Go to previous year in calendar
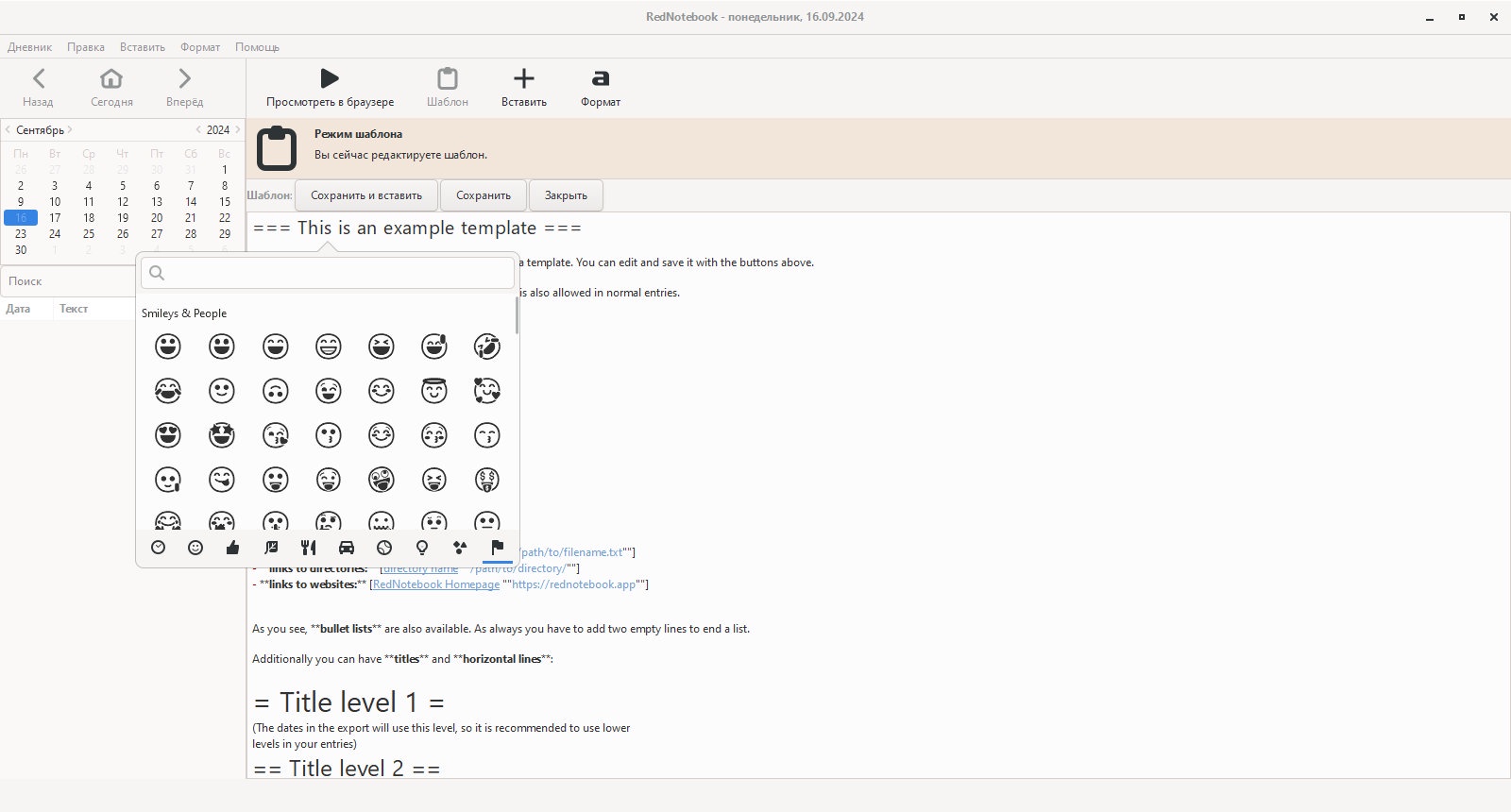Image resolution: width=1511 pixels, height=812 pixels. pos(198,130)
